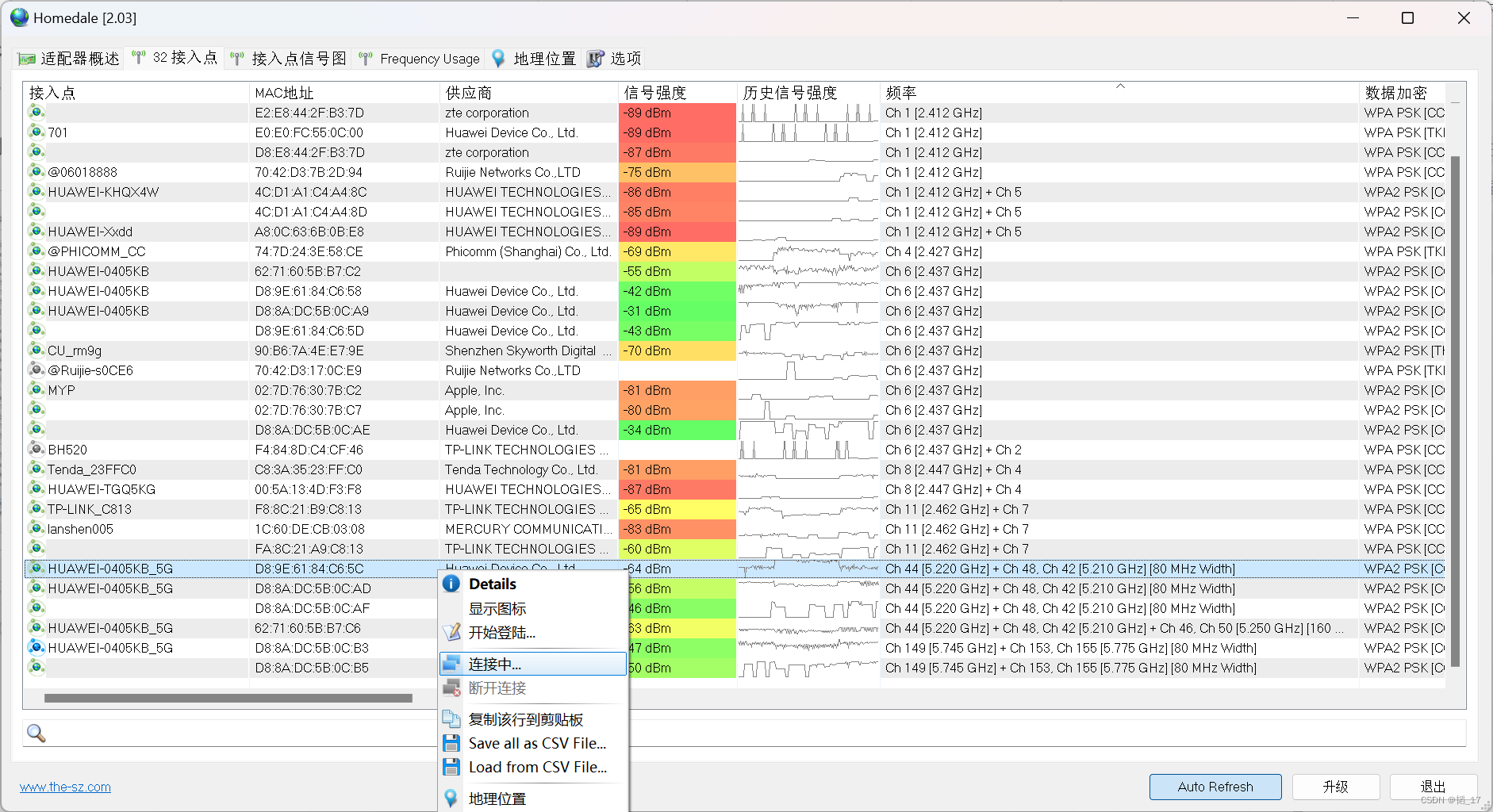Click the blue info icon beside Details

(x=451, y=584)
